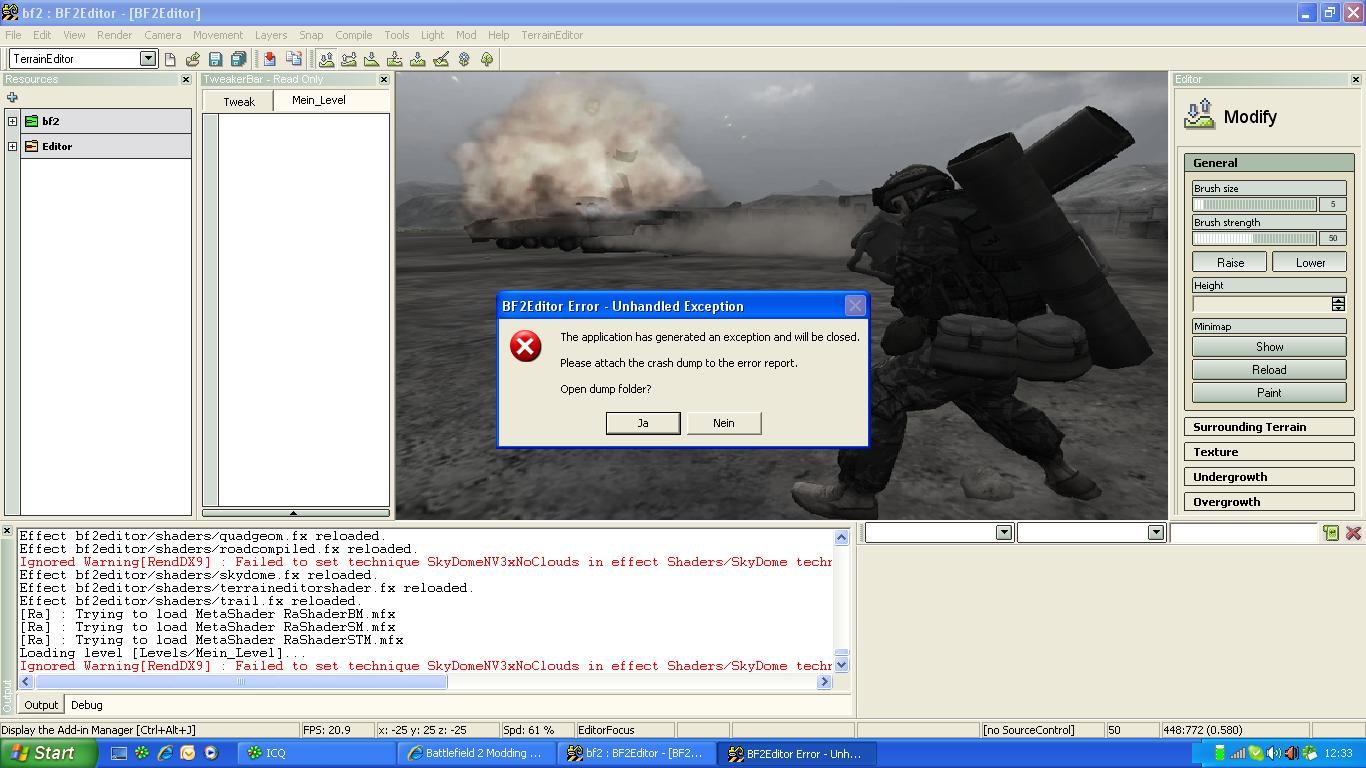Click the Brush strength slider
Image resolution: width=1366 pixels, height=768 pixels.
pyautogui.click(x=1255, y=238)
